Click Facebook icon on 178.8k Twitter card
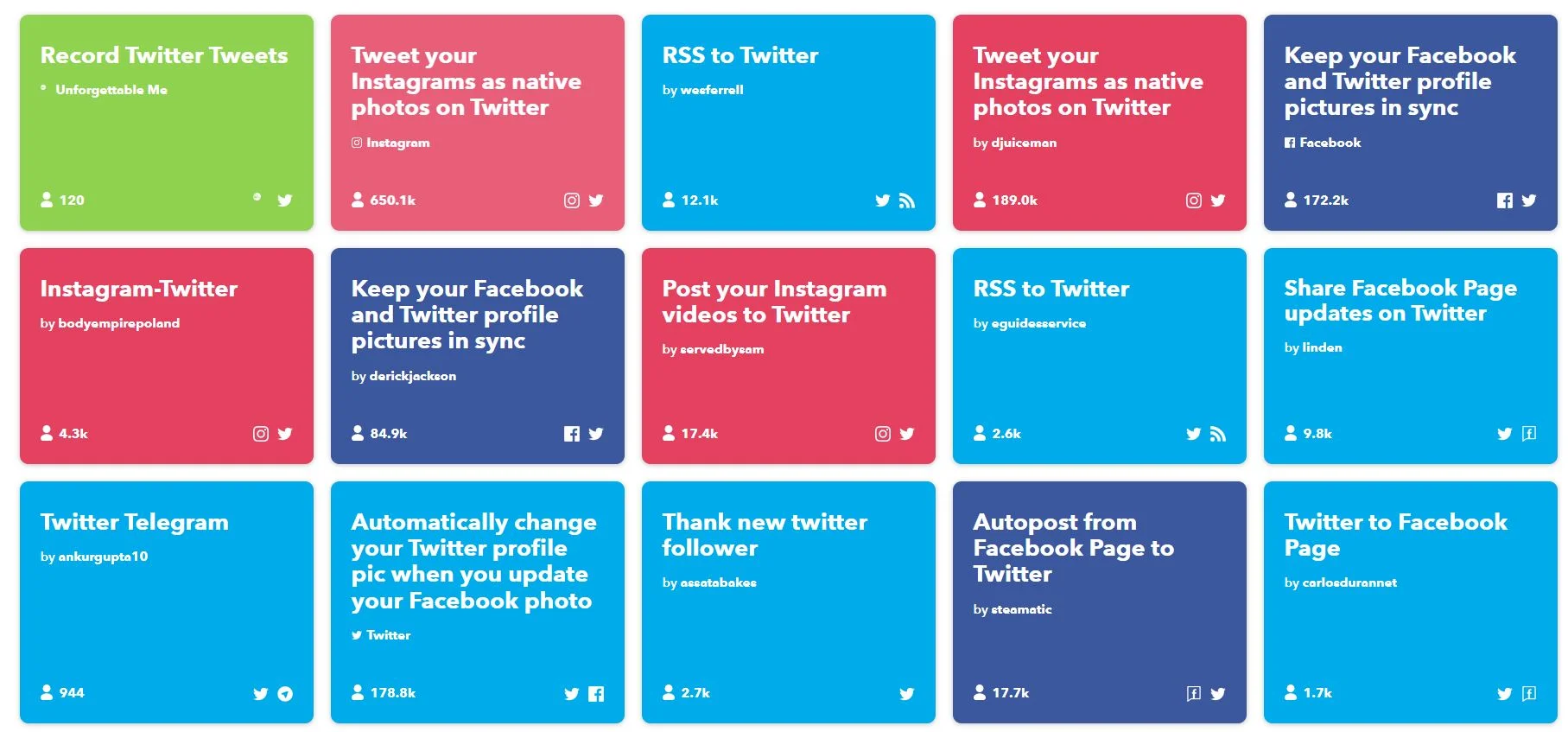Screen dimensions: 1568x732 596,693
